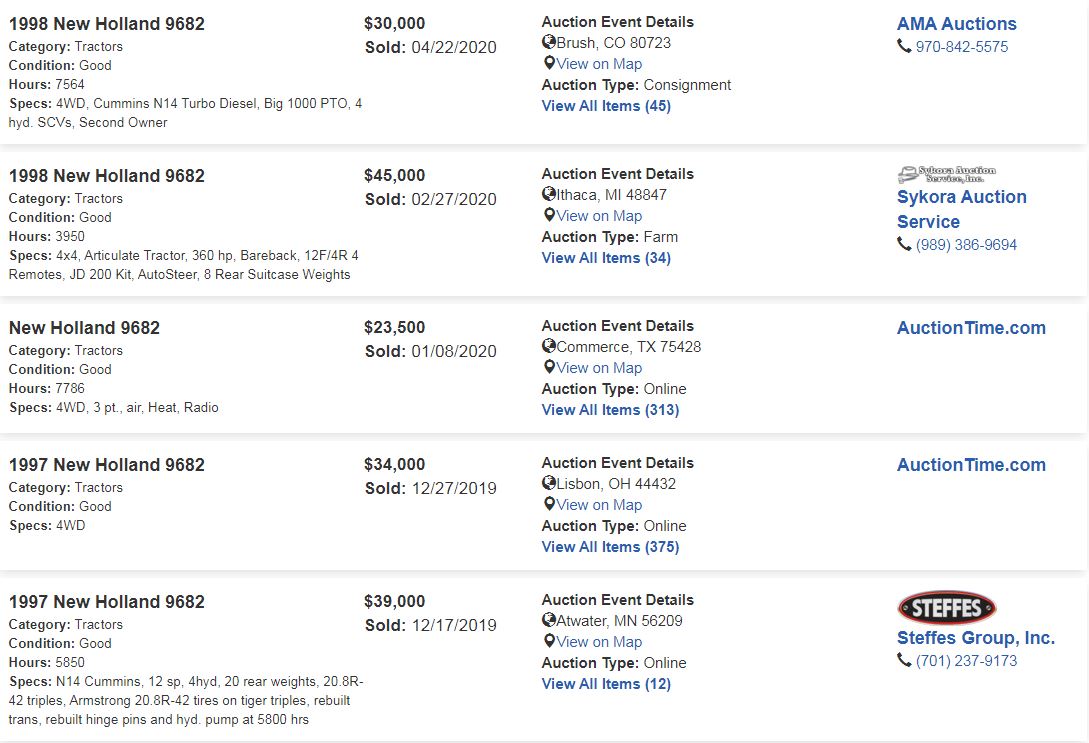1089x743 pixels.
Task: View the Lisbon, OH listing on map
Action: [x=599, y=505]
